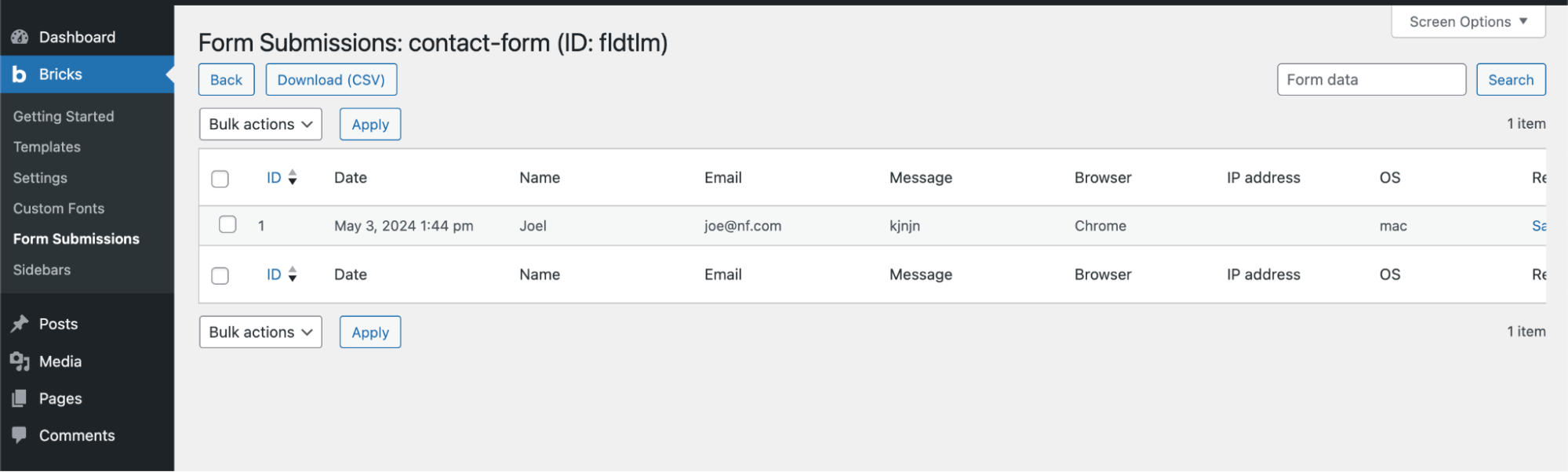Check the select-all box in table header
Screen dimensions: 1568x472
point(220,179)
